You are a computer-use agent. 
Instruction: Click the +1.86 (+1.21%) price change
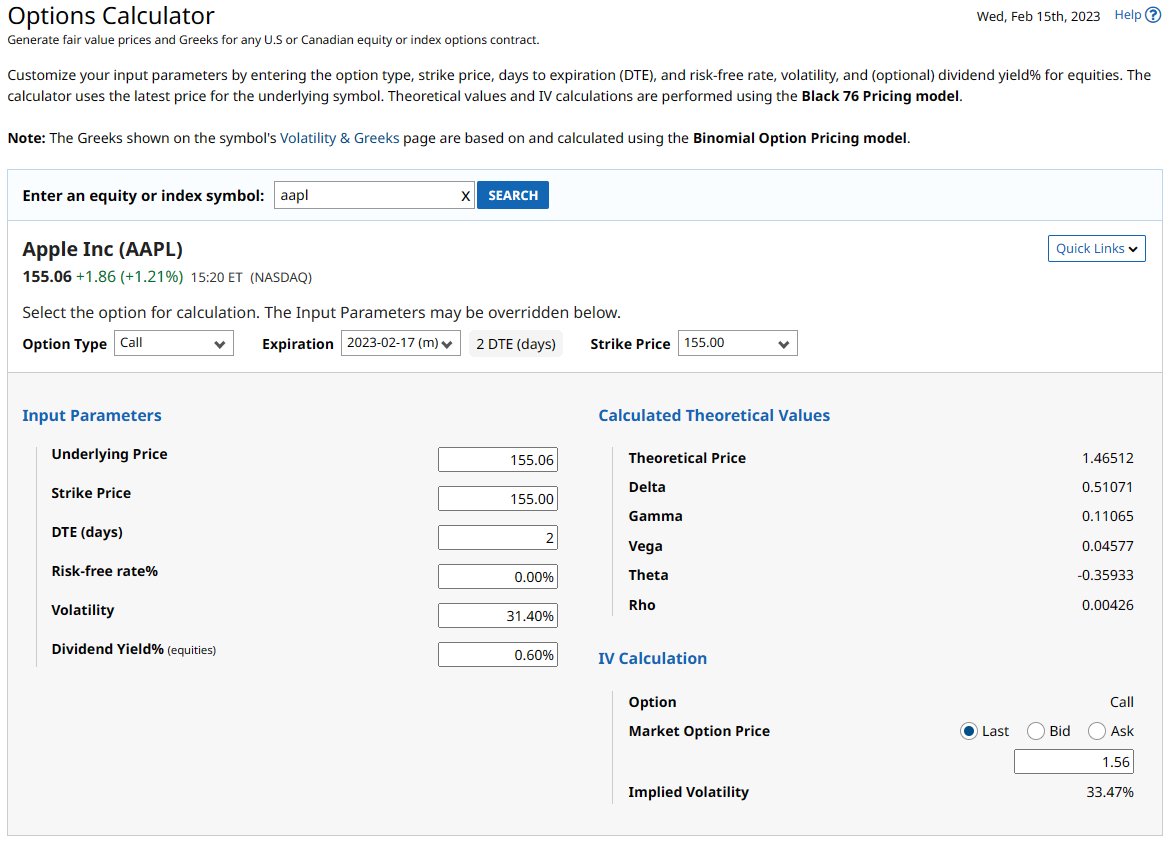point(130,277)
